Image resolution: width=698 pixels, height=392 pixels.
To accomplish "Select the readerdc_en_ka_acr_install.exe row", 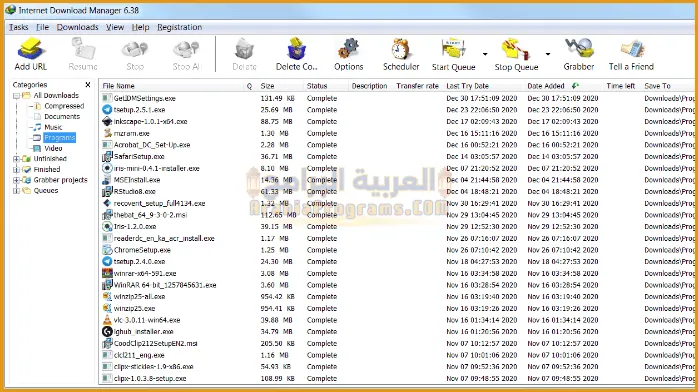I will tap(398, 238).
